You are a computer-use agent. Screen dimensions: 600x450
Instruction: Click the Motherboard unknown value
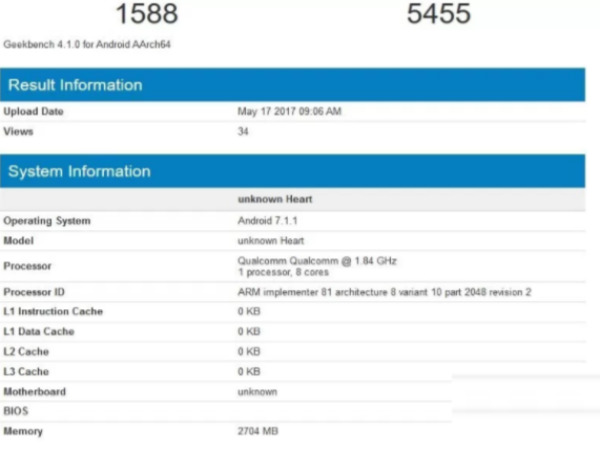click(x=257, y=392)
